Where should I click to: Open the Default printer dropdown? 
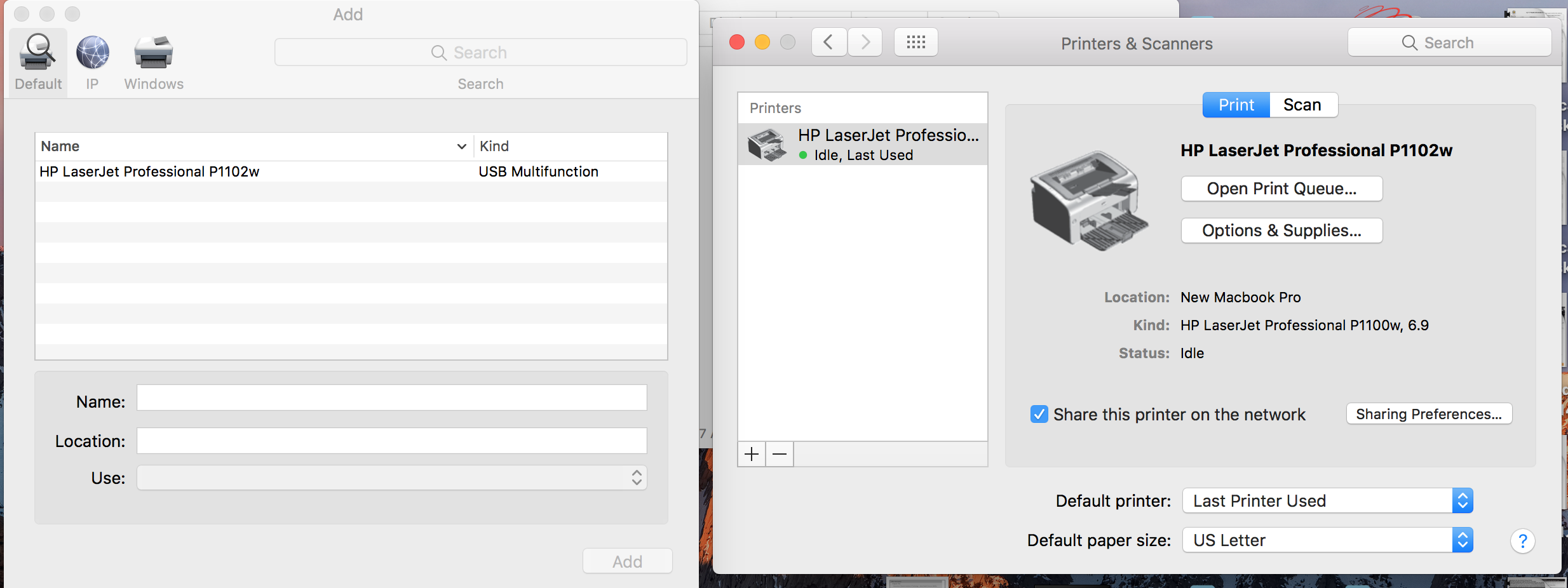(x=1327, y=501)
